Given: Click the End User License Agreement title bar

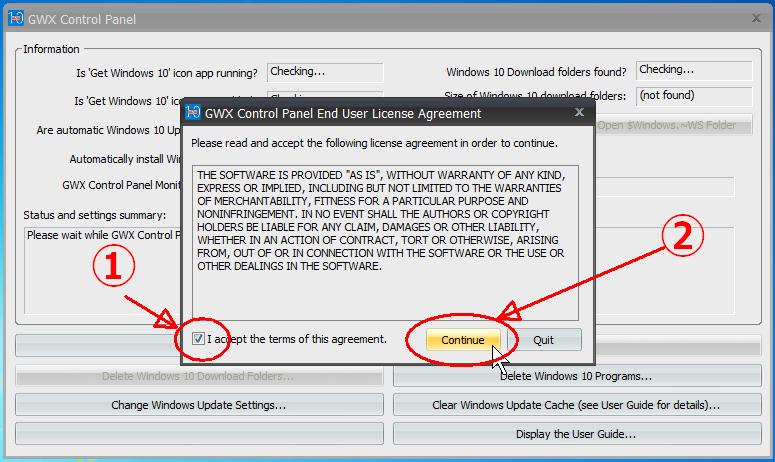Looking at the screenshot, I should pyautogui.click(x=380, y=113).
